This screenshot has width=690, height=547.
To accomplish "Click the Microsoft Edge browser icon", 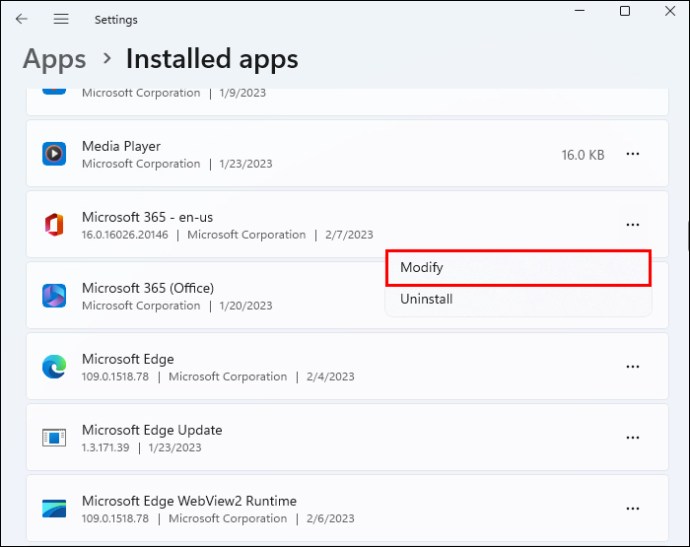I will [54, 367].
